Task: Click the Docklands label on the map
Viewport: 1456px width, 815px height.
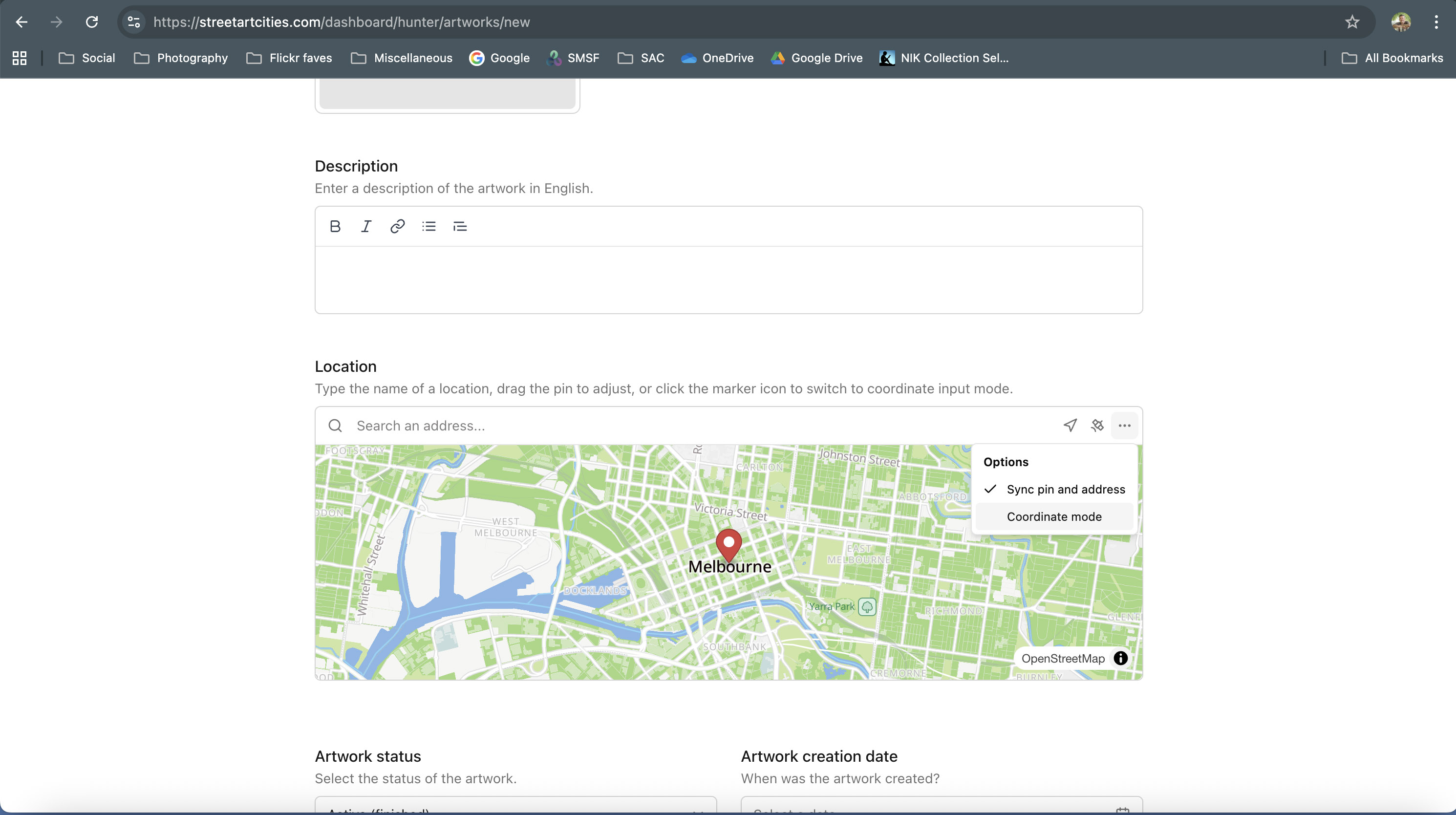Action: (x=595, y=591)
